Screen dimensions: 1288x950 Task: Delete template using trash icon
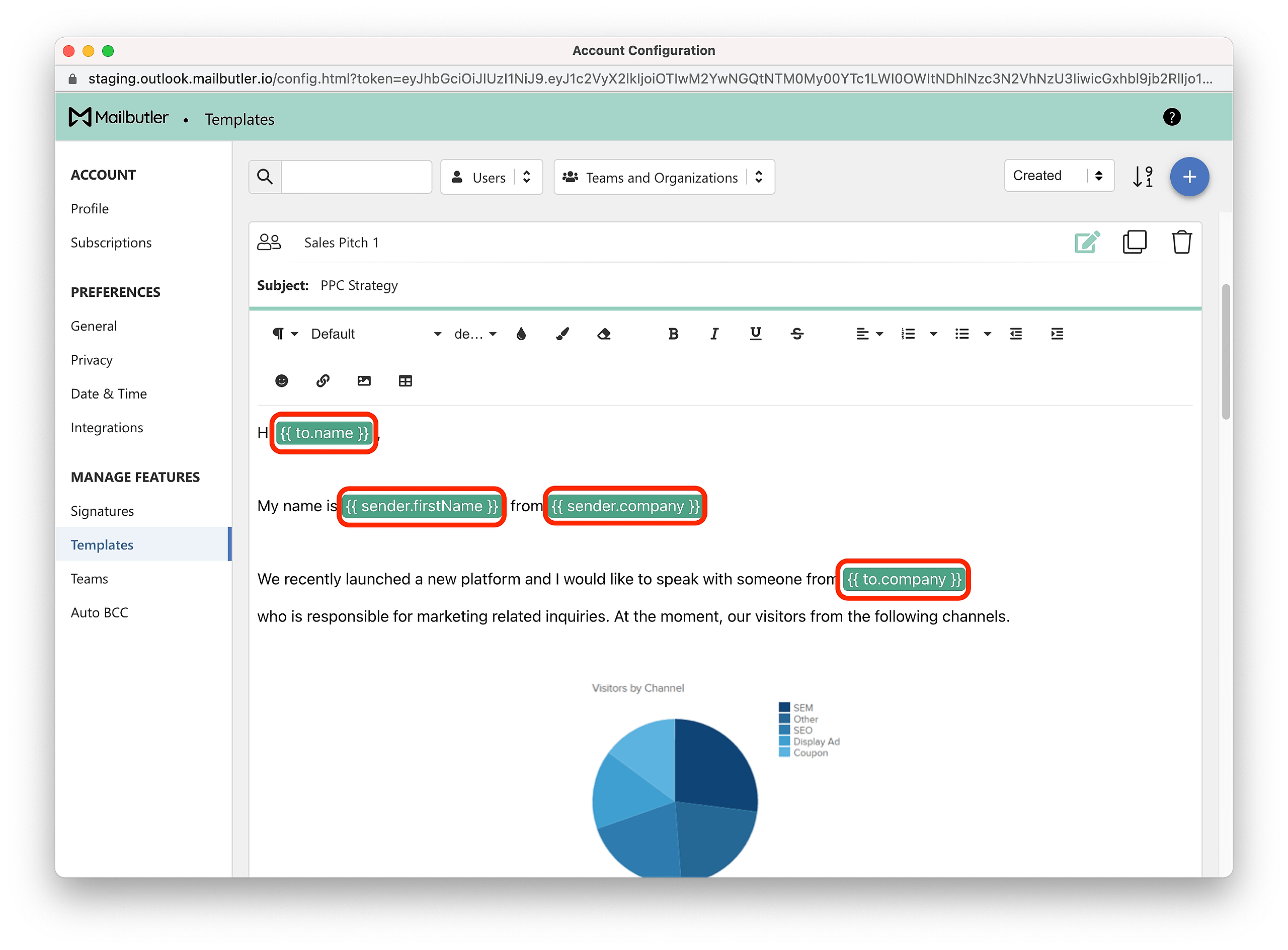coord(1182,242)
